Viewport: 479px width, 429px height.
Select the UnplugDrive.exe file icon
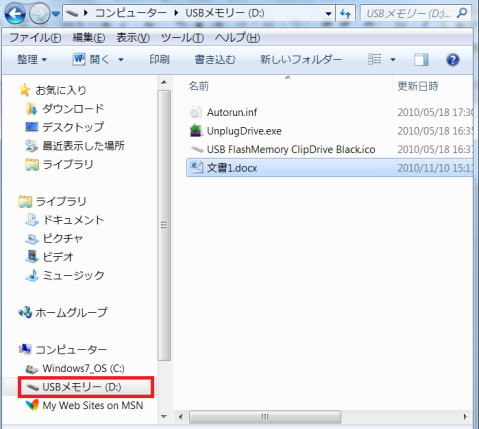(196, 131)
